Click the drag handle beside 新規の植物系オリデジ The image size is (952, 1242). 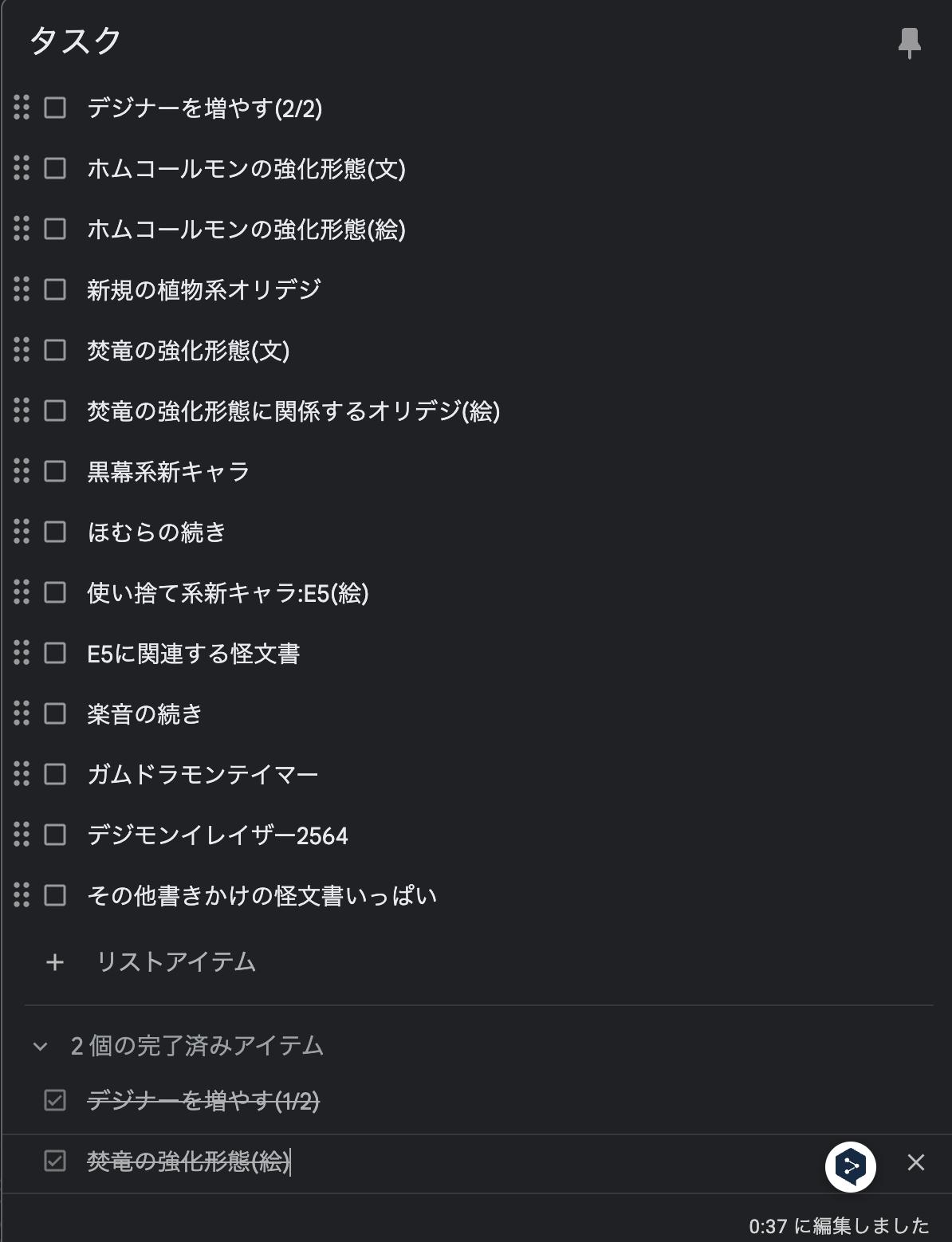[x=22, y=289]
